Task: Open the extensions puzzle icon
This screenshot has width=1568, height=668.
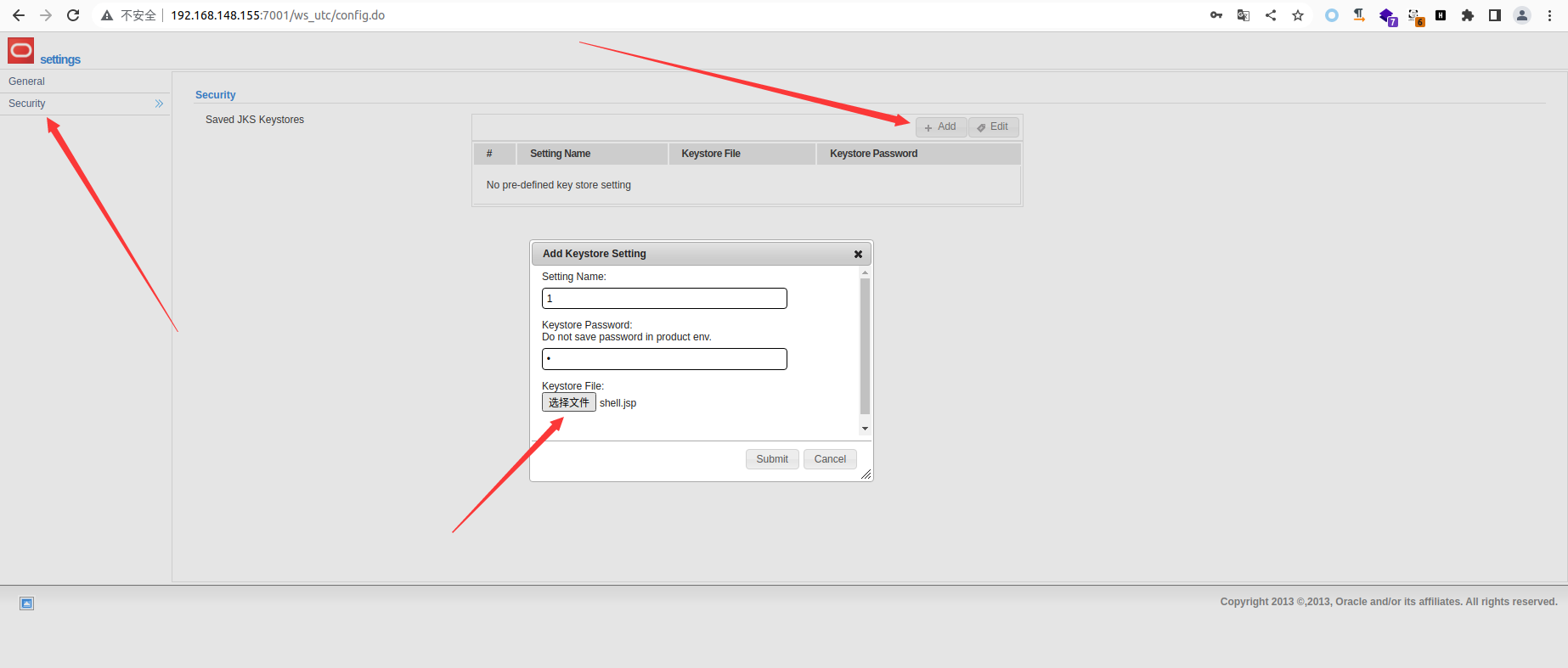Action: point(1468,15)
